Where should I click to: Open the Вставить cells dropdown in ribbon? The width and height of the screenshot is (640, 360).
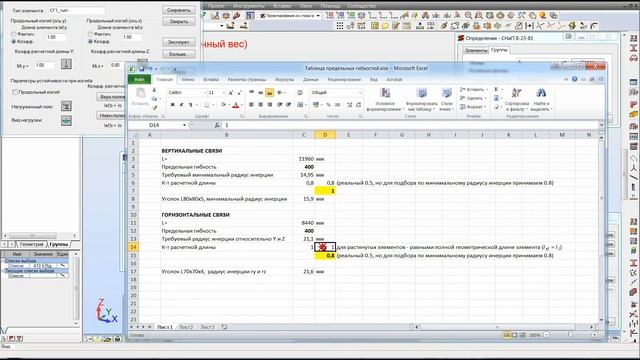point(473,89)
